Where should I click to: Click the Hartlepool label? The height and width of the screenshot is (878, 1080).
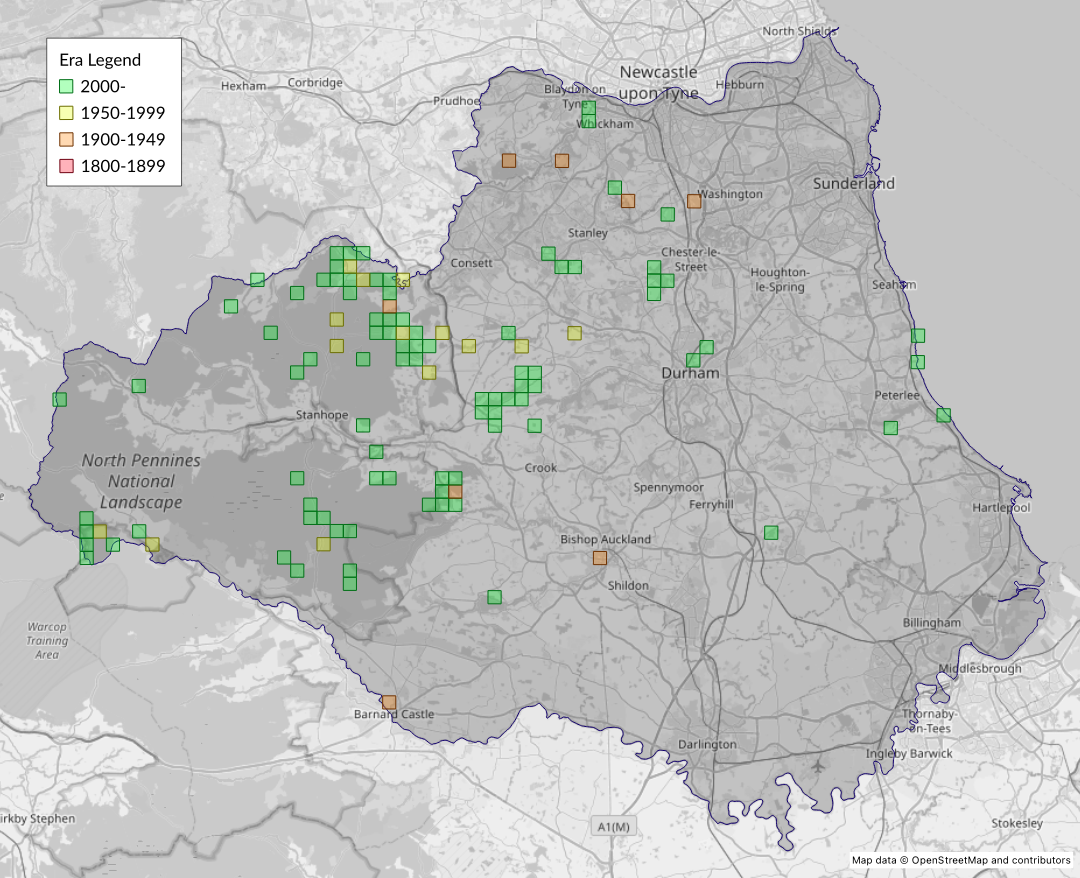point(1001,508)
